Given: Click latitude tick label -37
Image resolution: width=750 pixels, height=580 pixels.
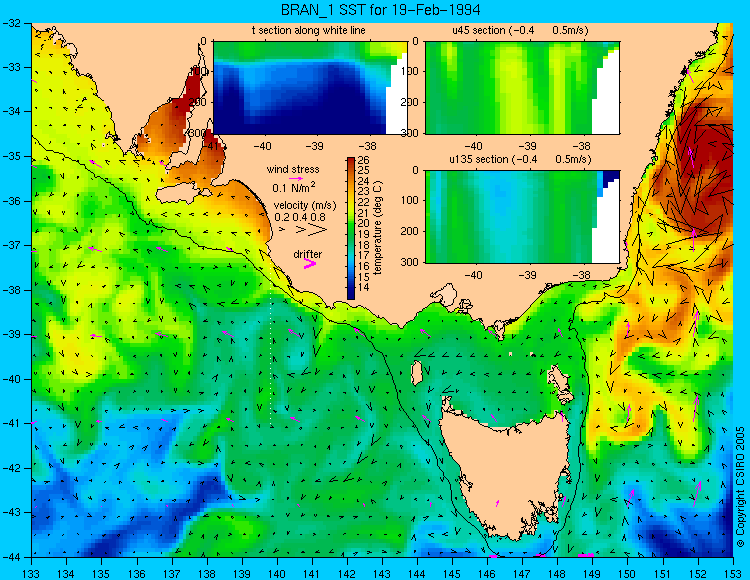Looking at the screenshot, I should (12, 245).
